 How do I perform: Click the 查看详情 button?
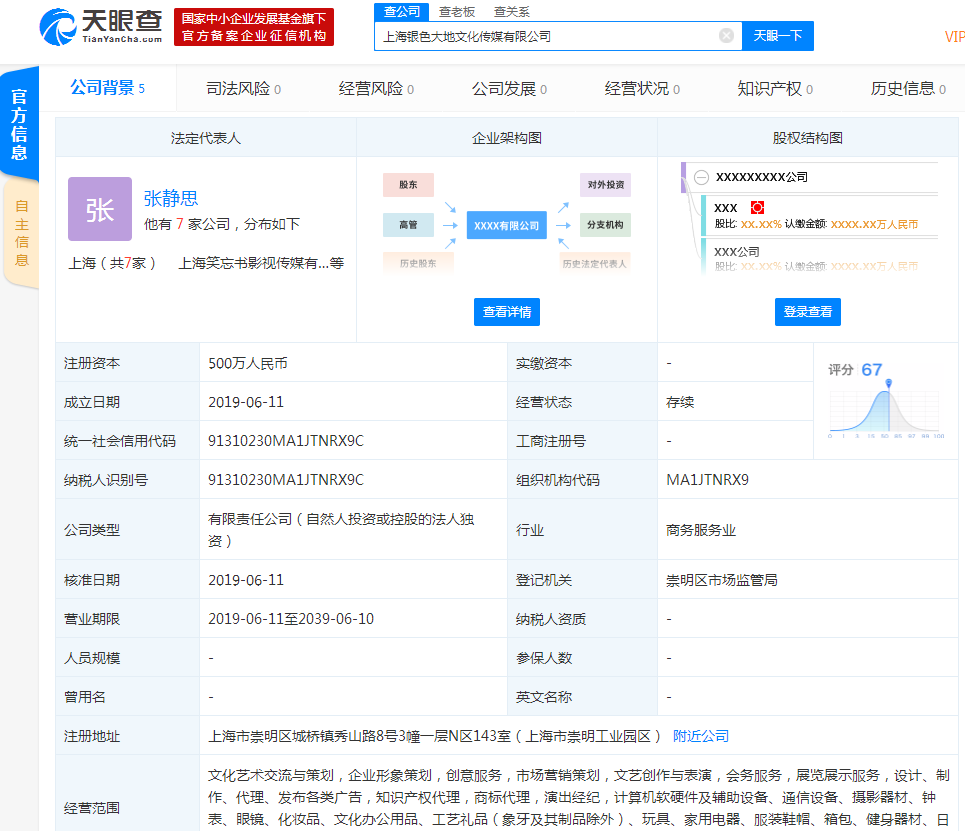click(507, 312)
